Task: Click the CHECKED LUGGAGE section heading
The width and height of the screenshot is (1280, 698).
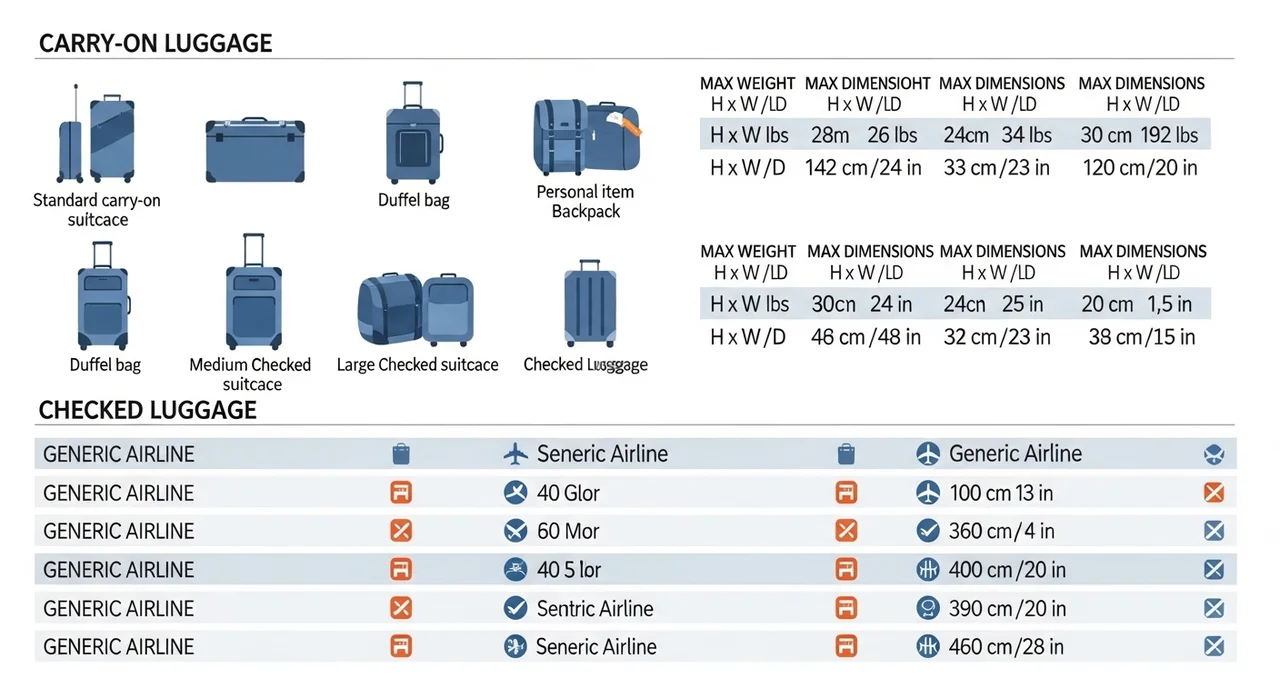Action: [147, 410]
